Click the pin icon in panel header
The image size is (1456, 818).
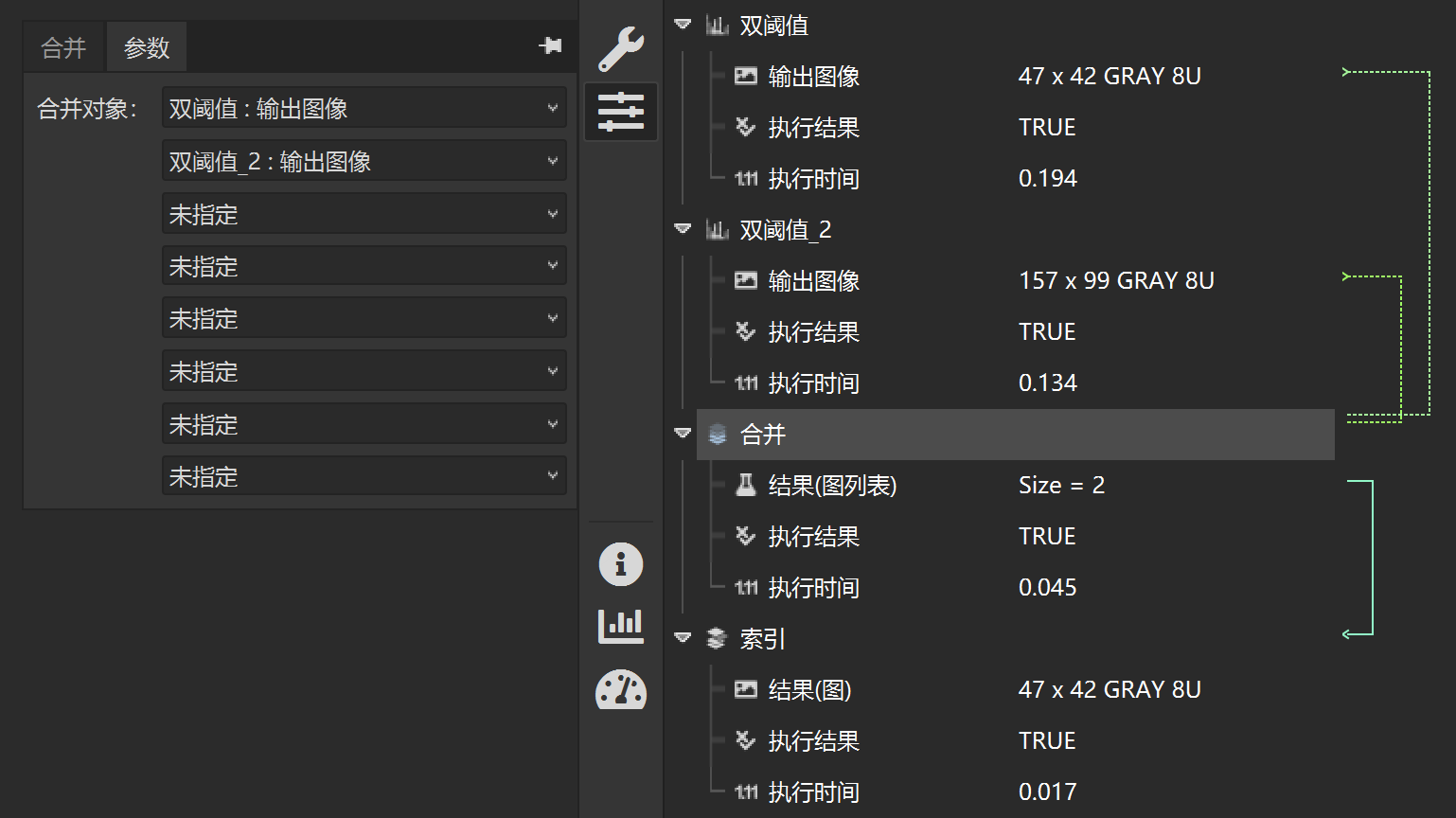[x=550, y=45]
